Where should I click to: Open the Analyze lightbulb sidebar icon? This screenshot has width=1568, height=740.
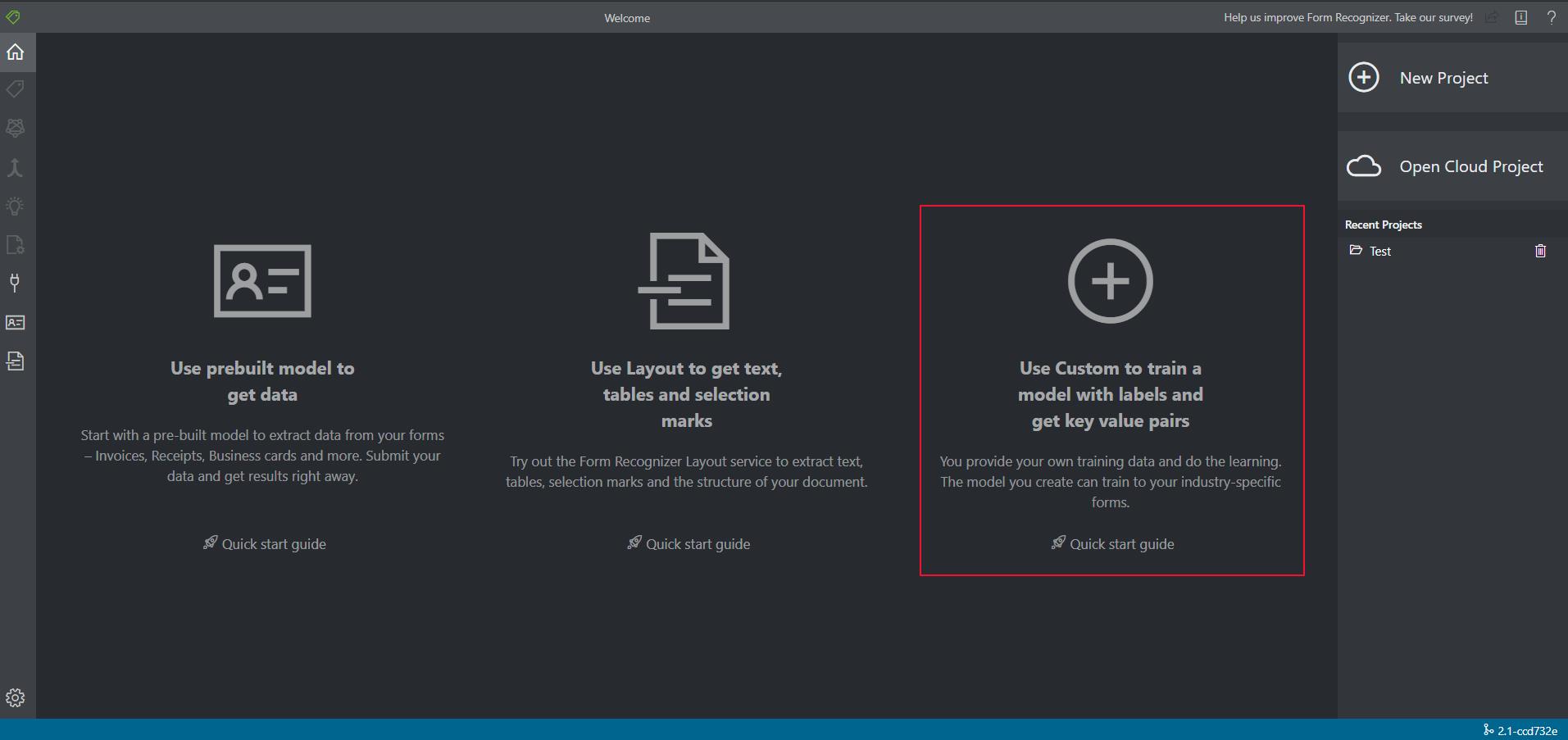click(16, 206)
